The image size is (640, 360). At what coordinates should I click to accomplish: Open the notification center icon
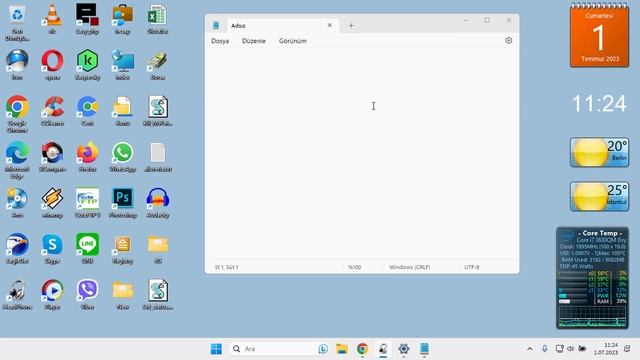tap(627, 349)
